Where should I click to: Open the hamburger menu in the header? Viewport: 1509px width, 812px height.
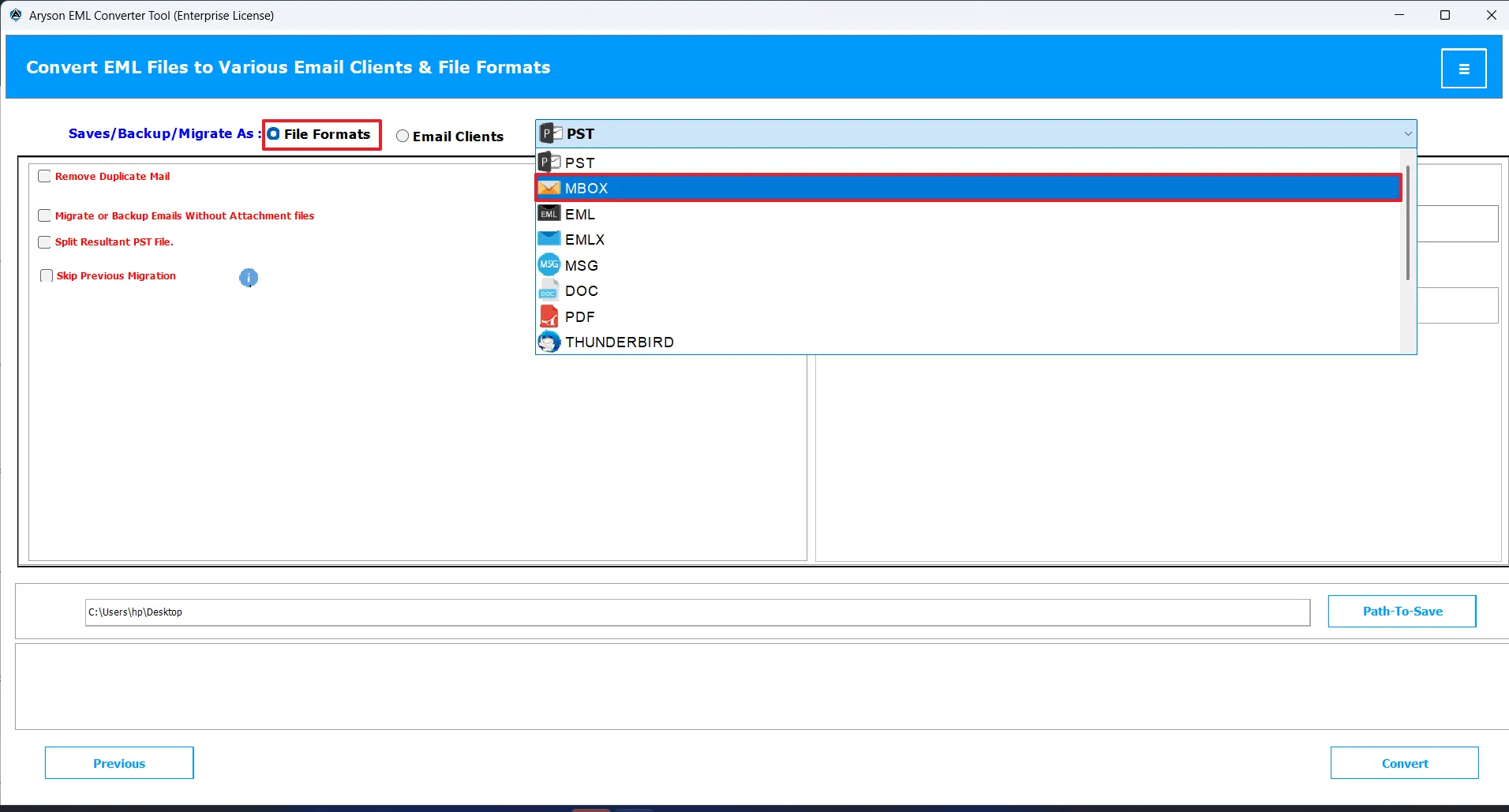coord(1463,69)
